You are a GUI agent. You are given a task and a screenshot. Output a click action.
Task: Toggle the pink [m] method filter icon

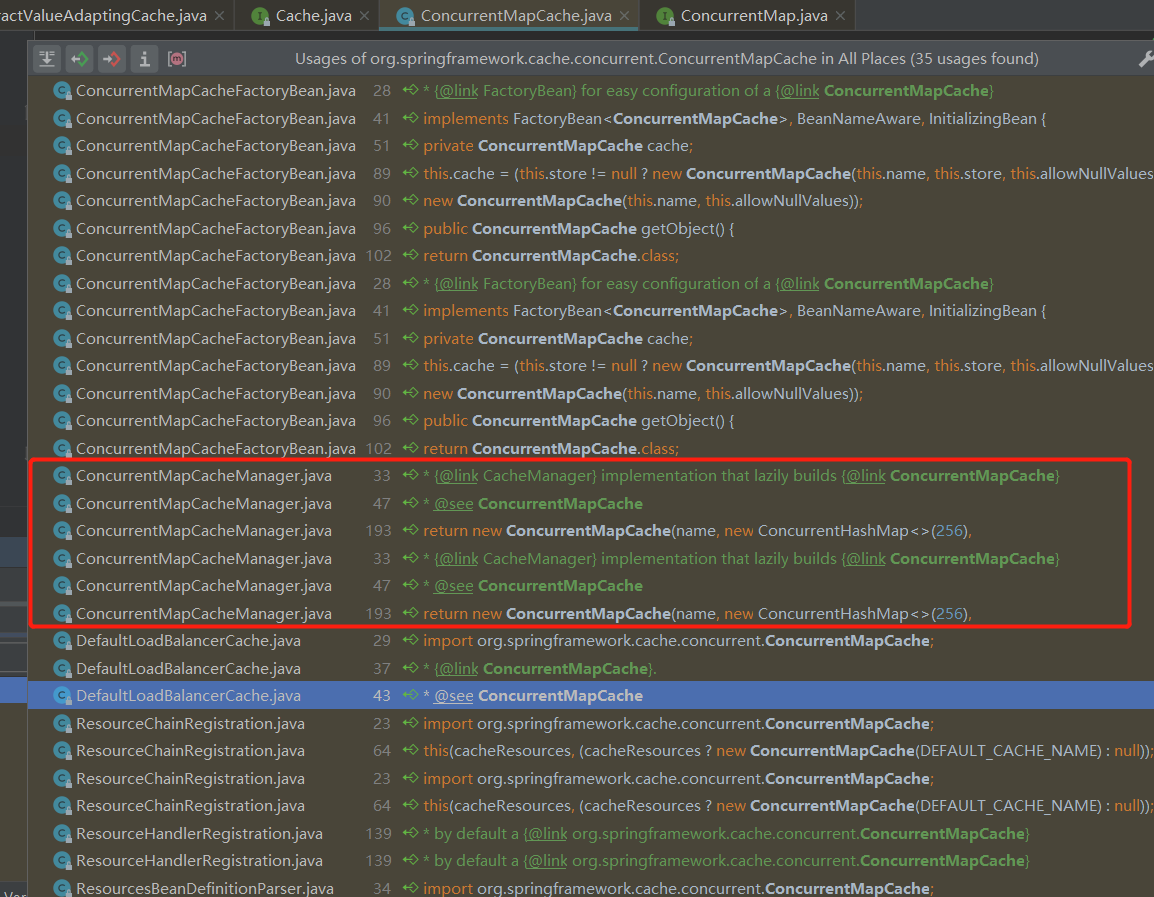[x=177, y=59]
